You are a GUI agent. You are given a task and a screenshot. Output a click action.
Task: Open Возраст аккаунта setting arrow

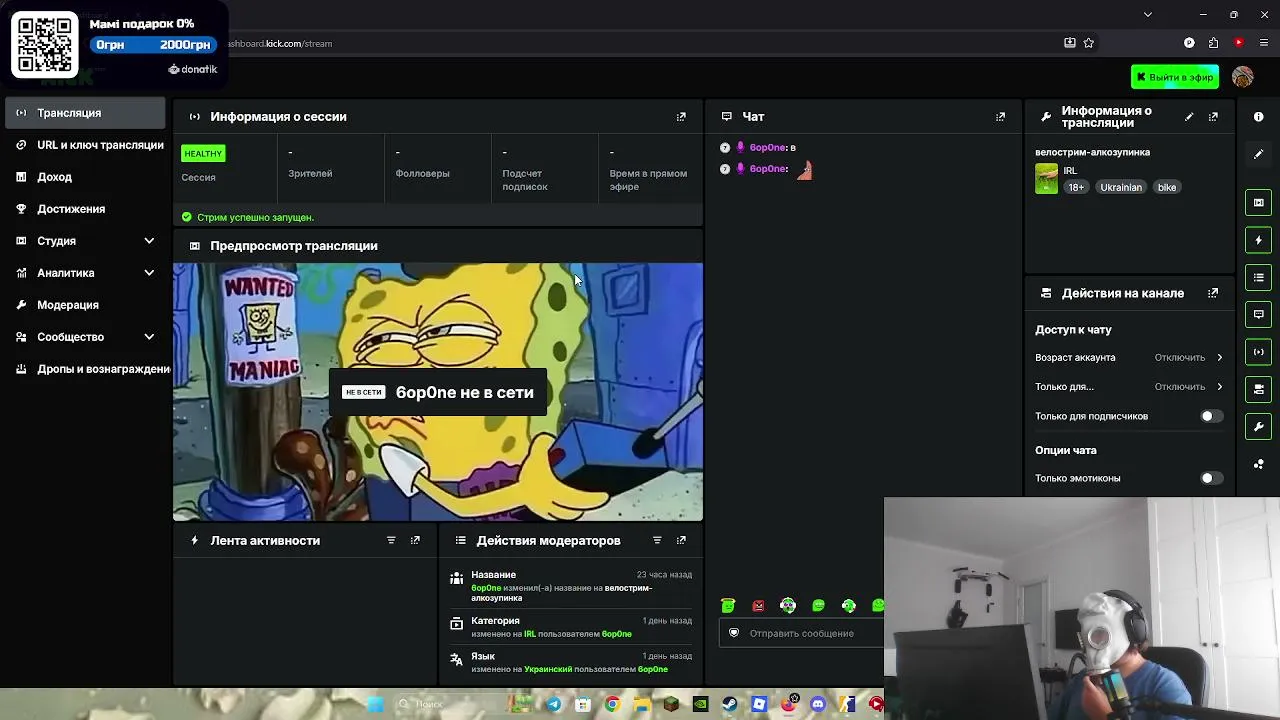tap(1219, 358)
